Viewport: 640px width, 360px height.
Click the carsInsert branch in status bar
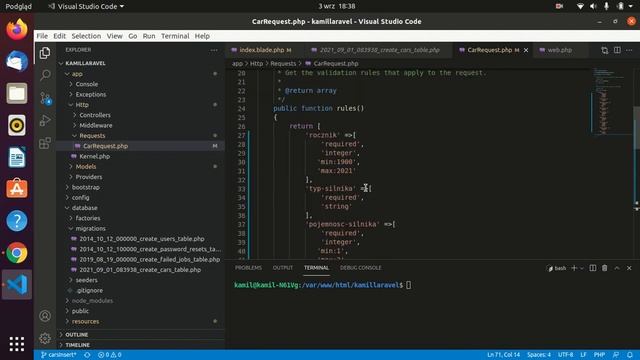pos(58,355)
